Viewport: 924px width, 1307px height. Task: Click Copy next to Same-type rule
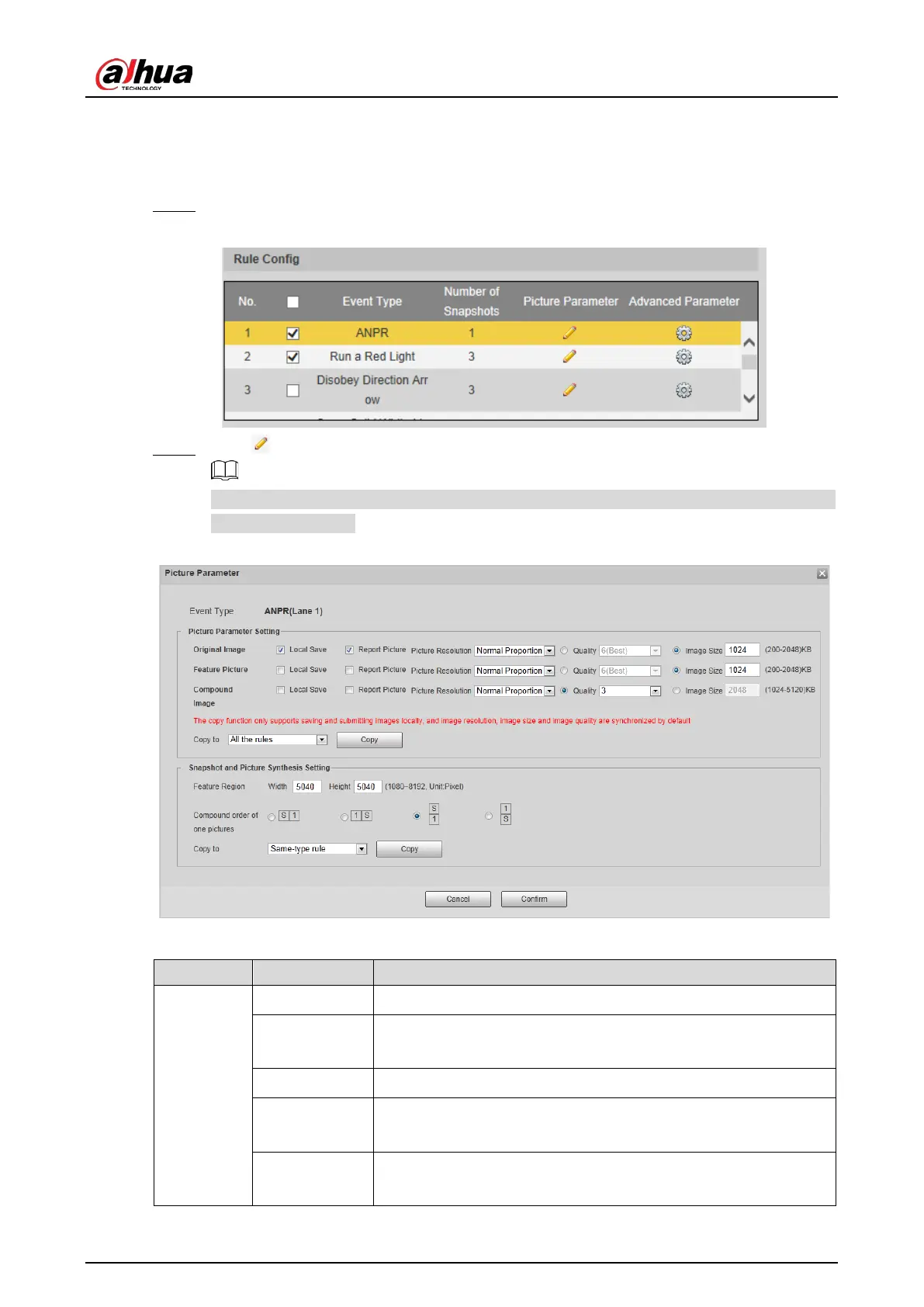(x=409, y=849)
